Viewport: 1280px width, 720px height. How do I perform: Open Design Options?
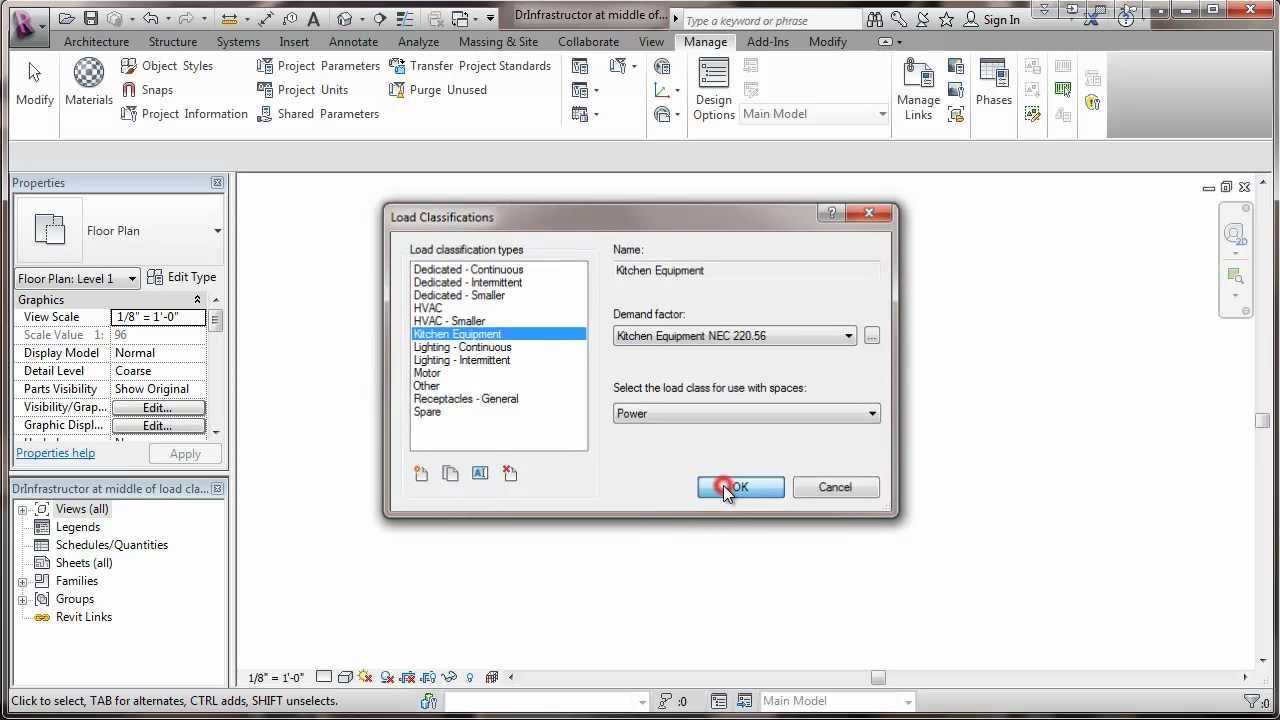point(714,89)
